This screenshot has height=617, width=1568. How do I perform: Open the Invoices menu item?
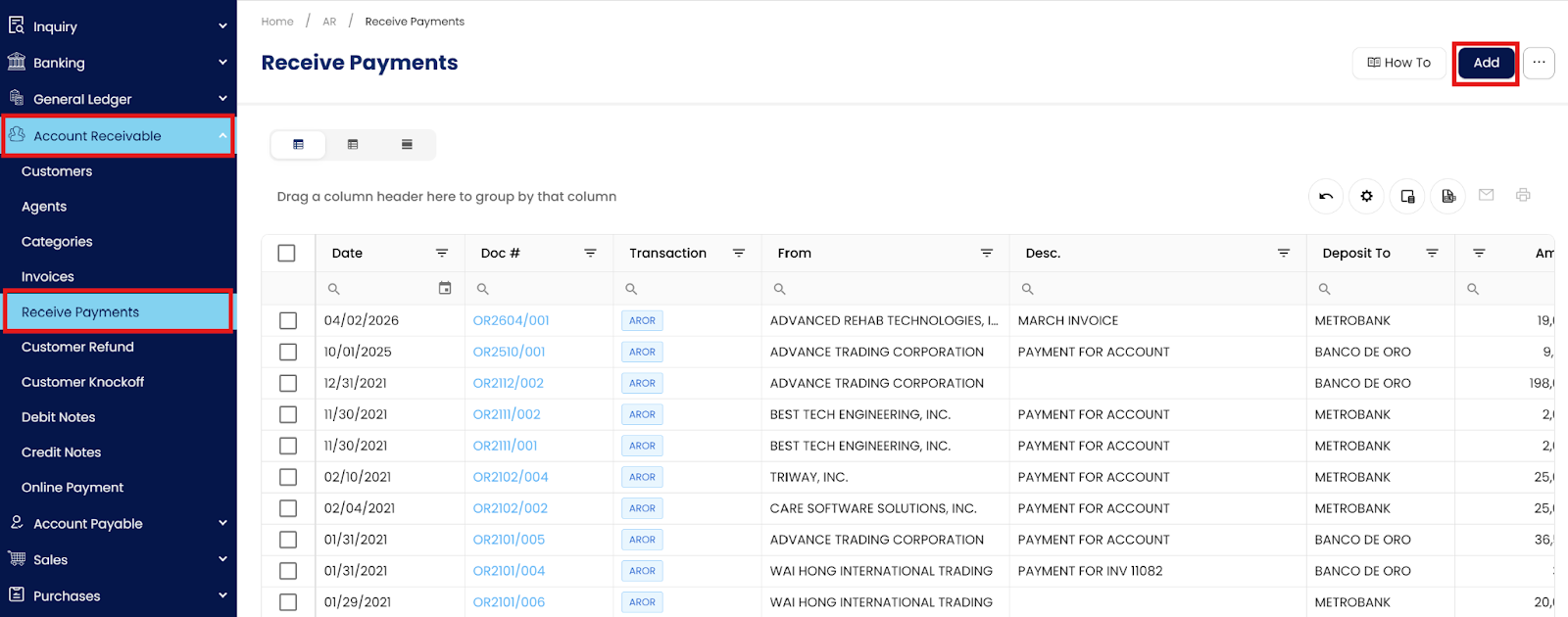[48, 277]
